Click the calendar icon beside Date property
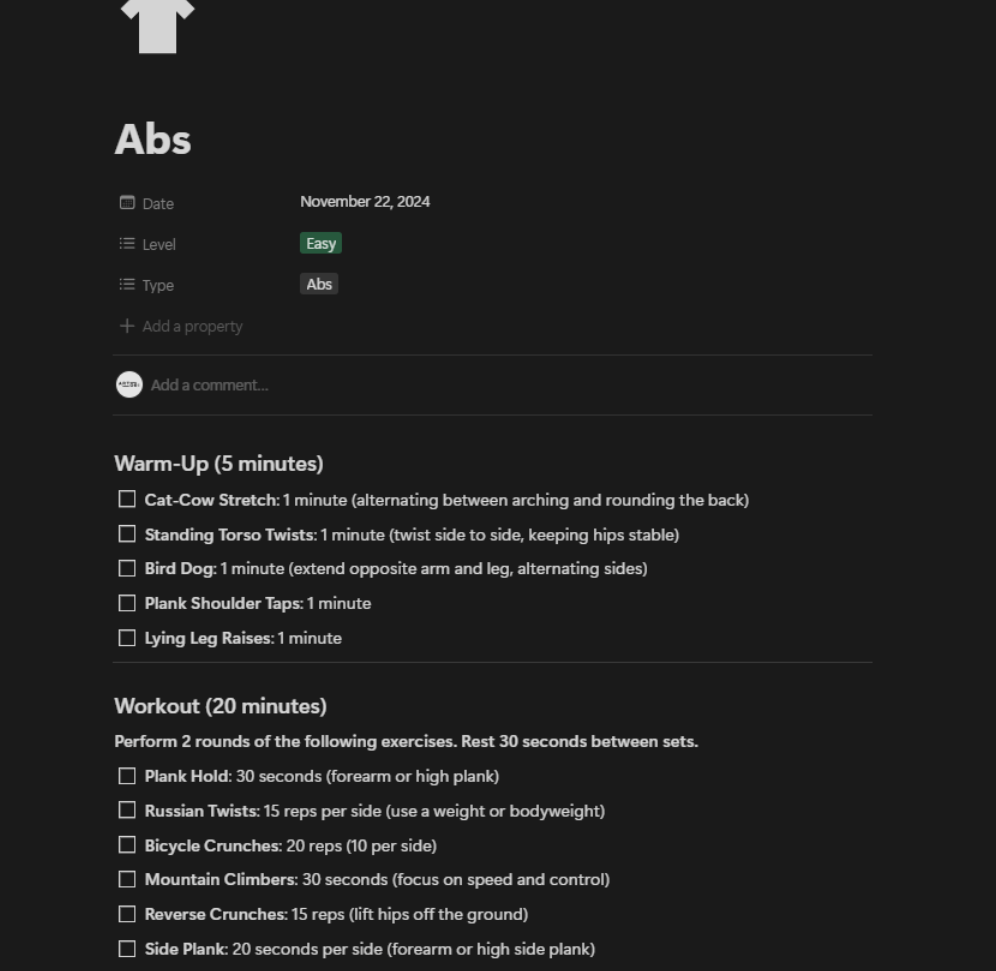 (126, 203)
